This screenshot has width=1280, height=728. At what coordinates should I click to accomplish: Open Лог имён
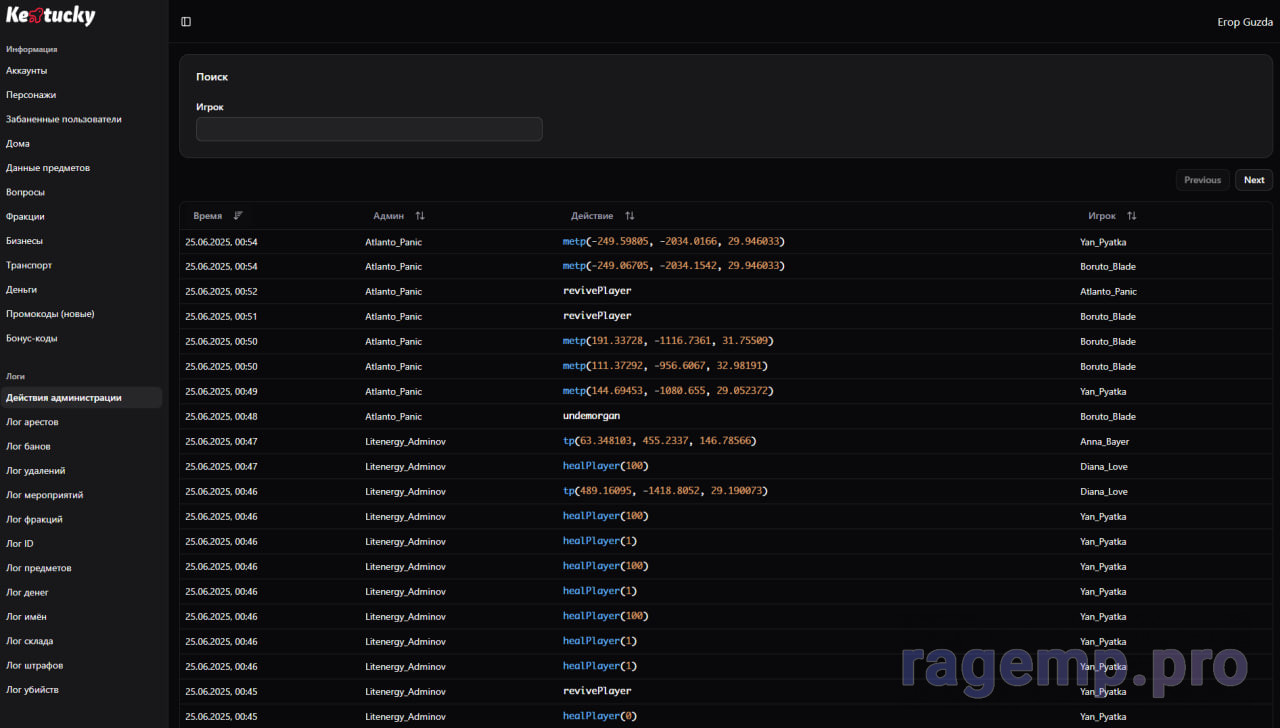tap(27, 617)
